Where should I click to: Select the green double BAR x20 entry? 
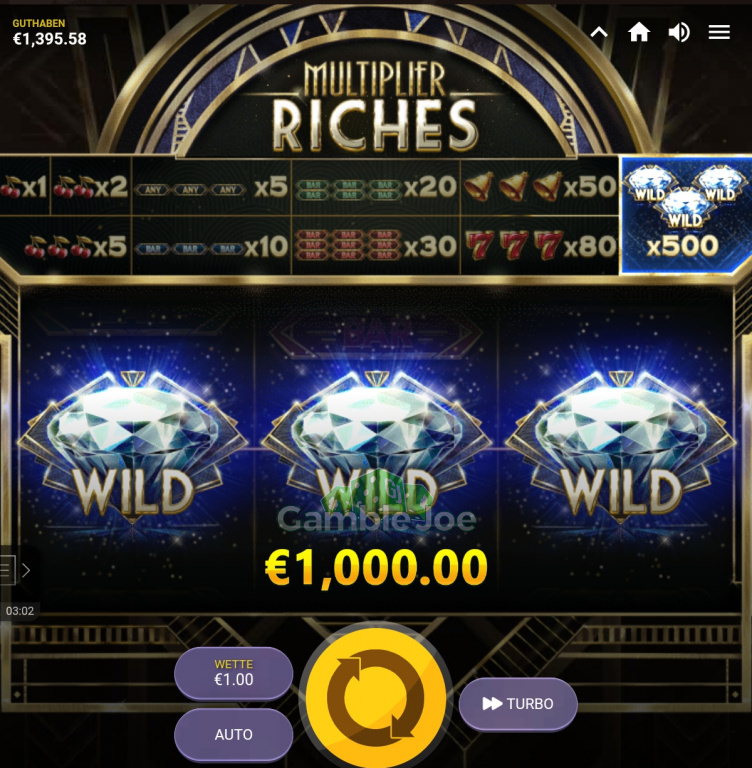pyautogui.click(x=376, y=186)
